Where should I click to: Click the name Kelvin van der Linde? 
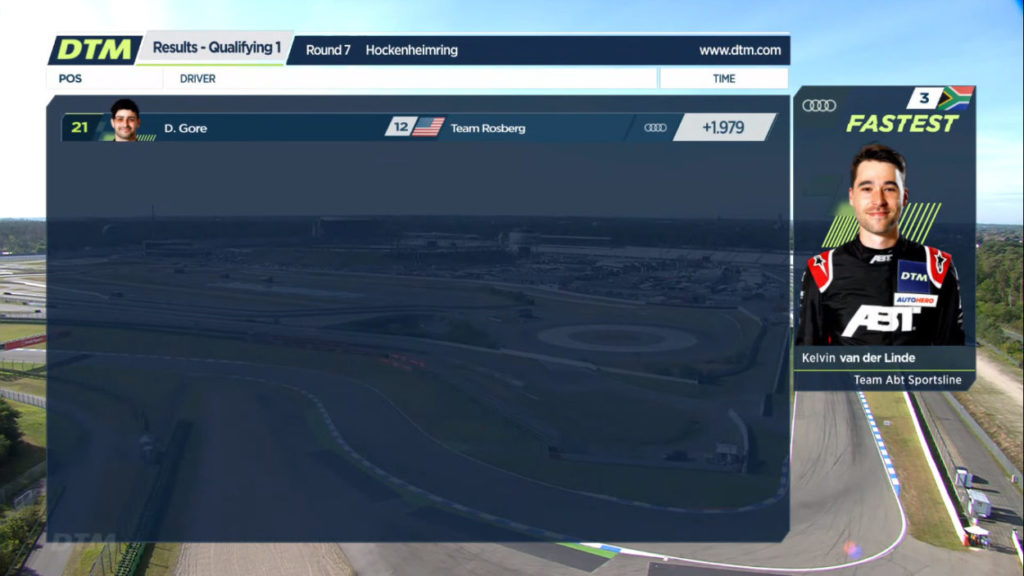(x=858, y=358)
